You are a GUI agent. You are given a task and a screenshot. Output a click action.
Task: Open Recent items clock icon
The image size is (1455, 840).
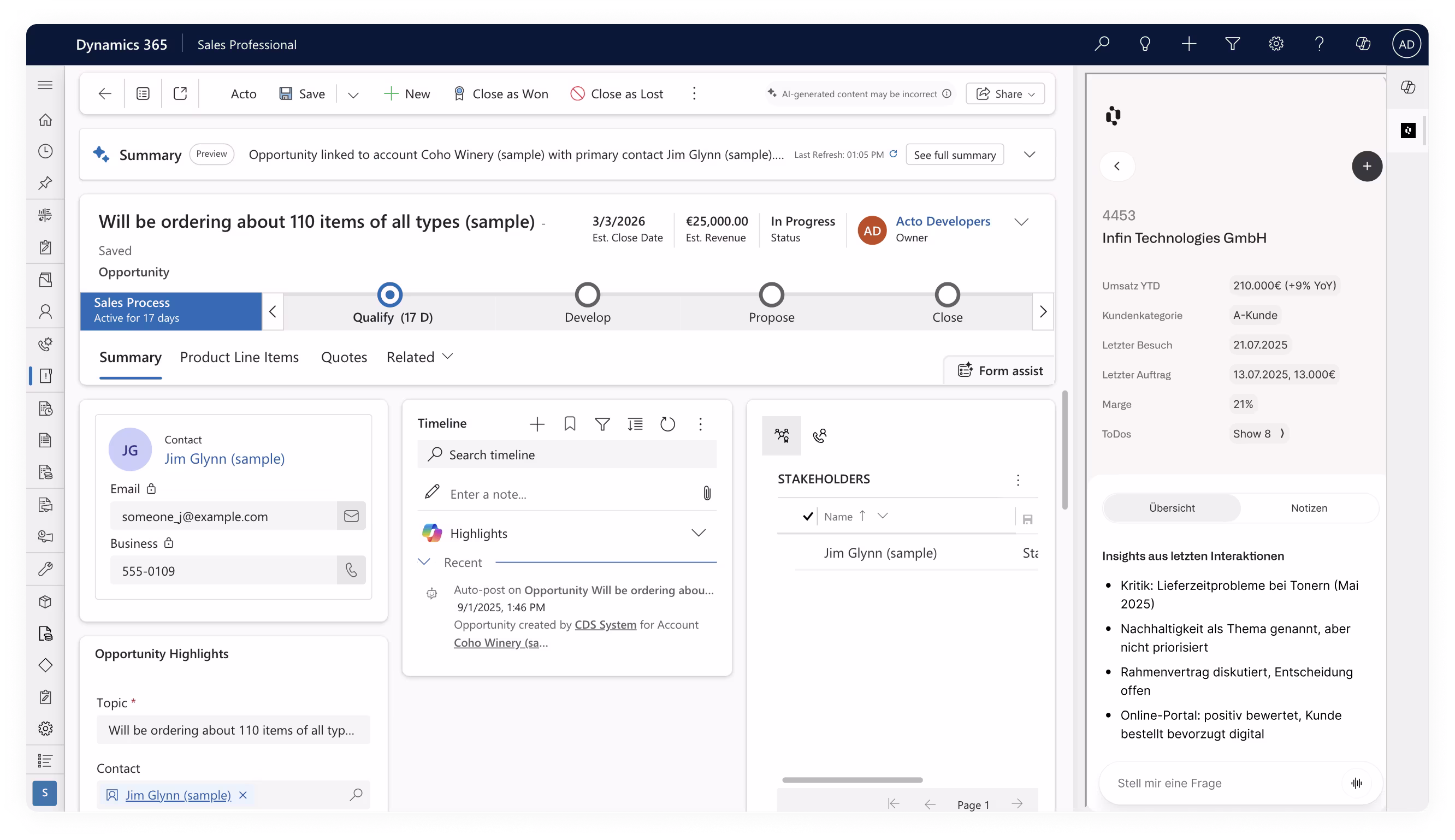[x=45, y=151]
